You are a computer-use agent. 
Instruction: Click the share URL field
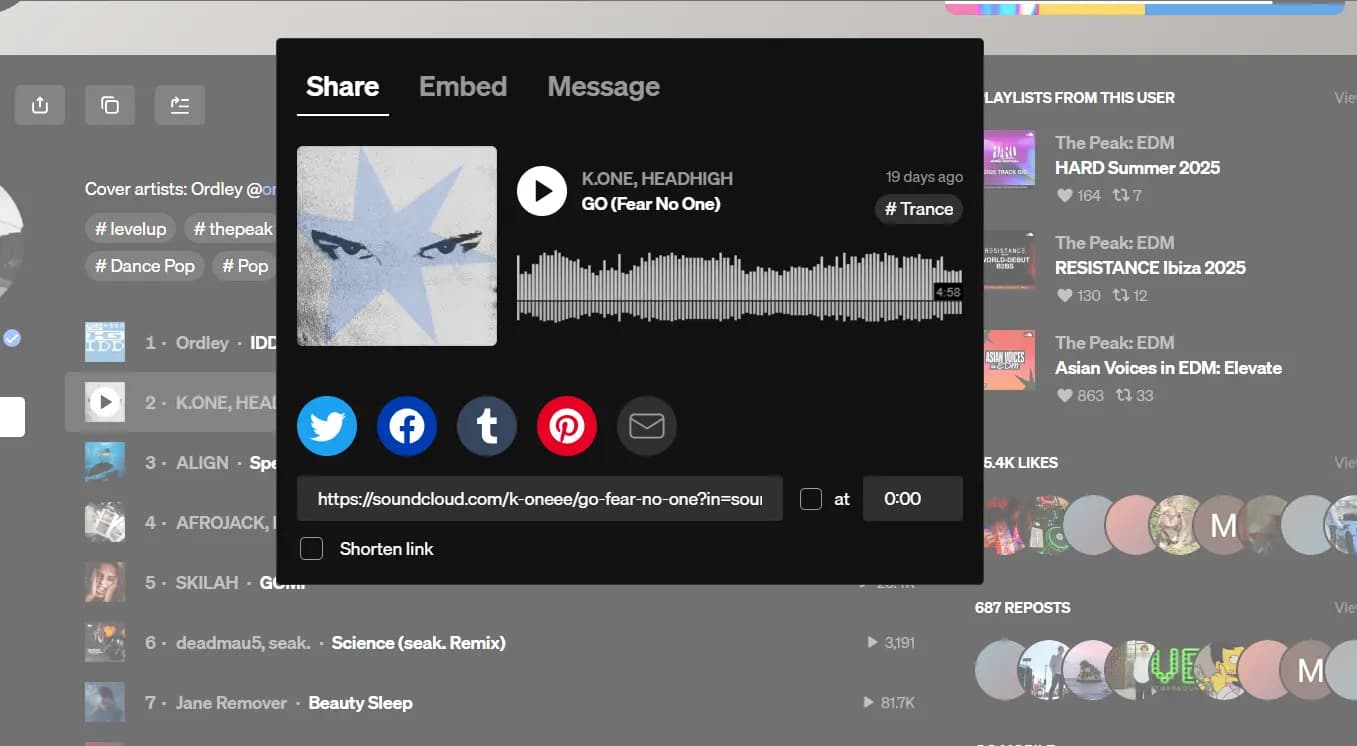tap(540, 499)
